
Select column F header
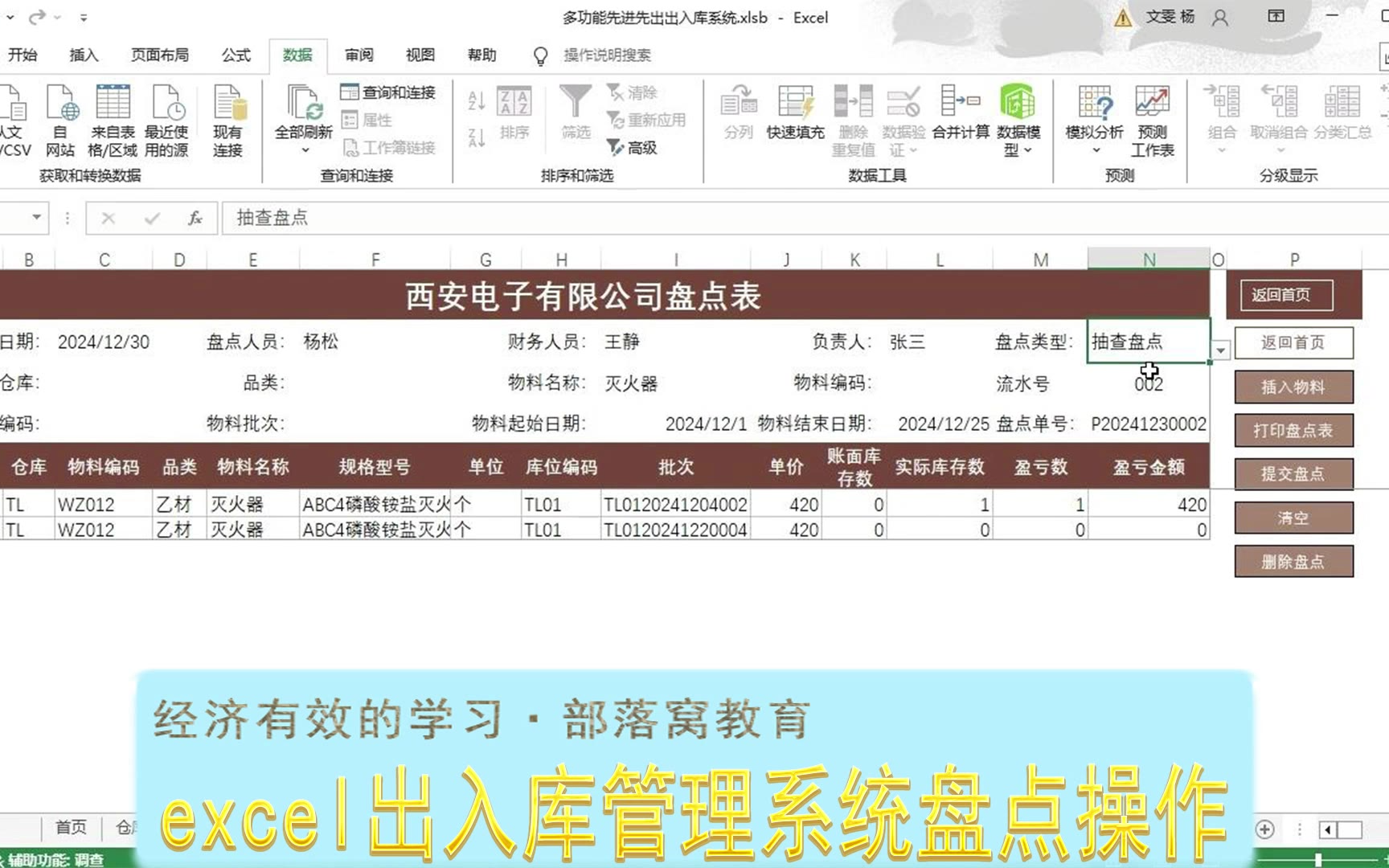(x=375, y=259)
